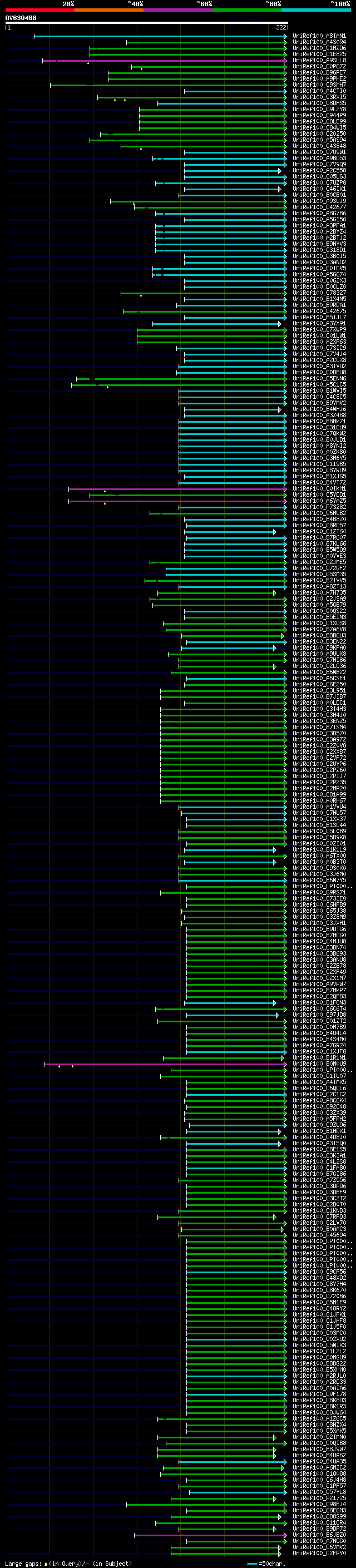Viewport: 356px width, 1568px height.
Task: Open hit UniRef100_A9SUL8
Action: pyautogui.click(x=319, y=60)
